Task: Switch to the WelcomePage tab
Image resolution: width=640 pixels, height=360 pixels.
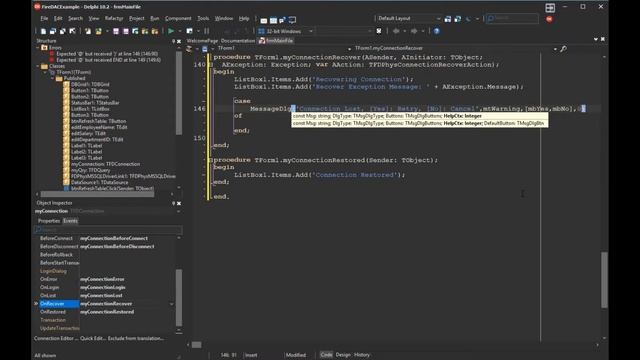Action: (x=202, y=41)
